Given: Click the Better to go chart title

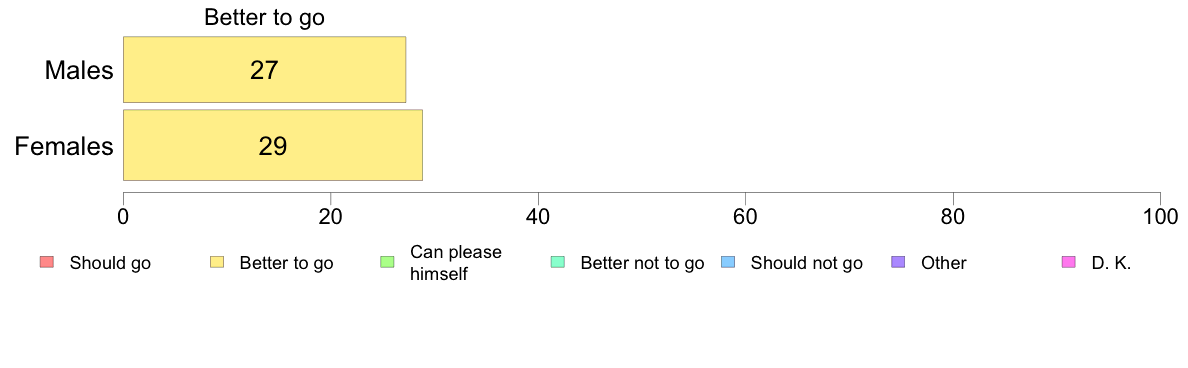Looking at the screenshot, I should 264,17.
